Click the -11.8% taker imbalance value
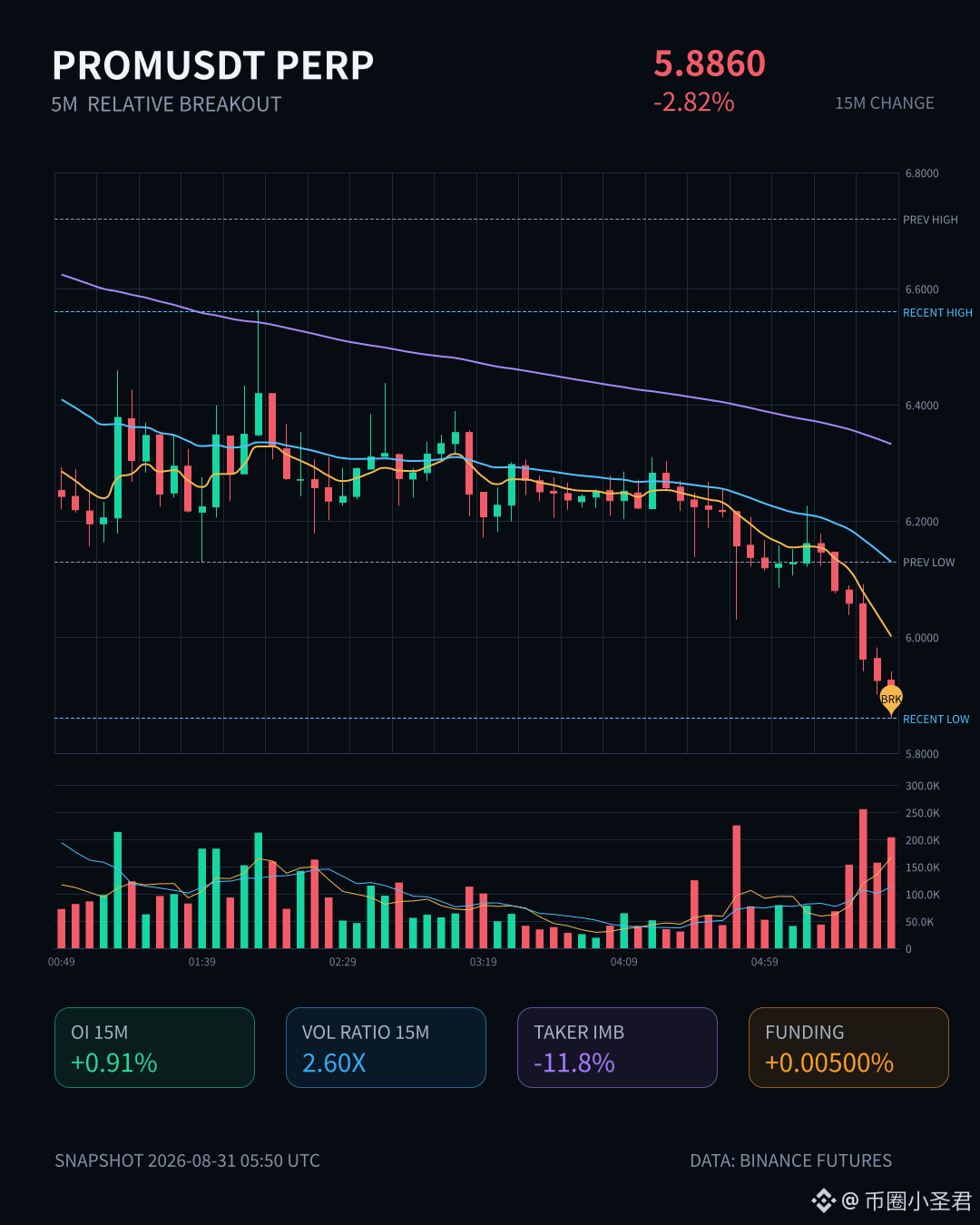Screen dimensions: 980x1225 [x=574, y=1063]
